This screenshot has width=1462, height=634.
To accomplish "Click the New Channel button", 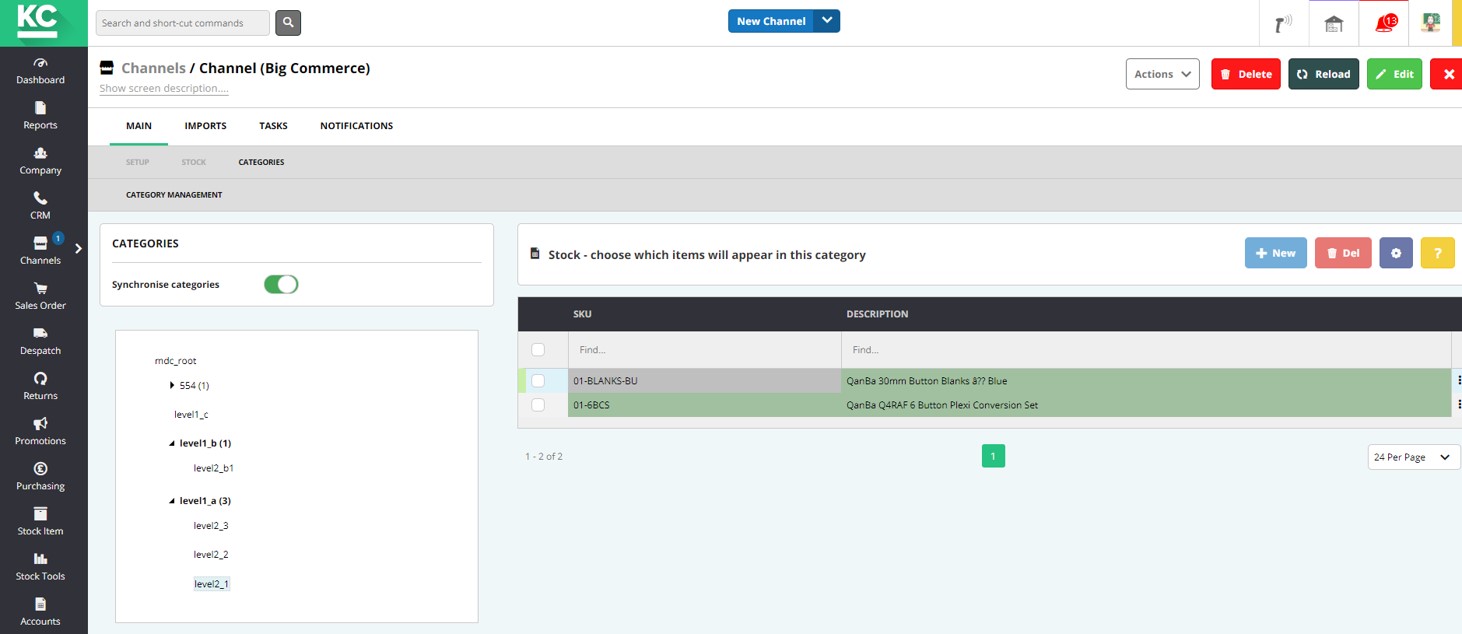I will (x=771, y=21).
